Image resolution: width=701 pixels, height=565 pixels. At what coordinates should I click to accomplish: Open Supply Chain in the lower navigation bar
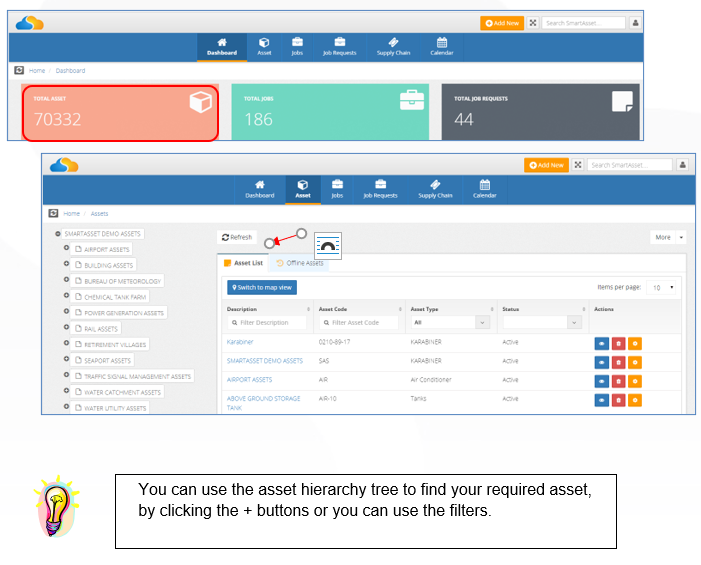click(x=435, y=190)
